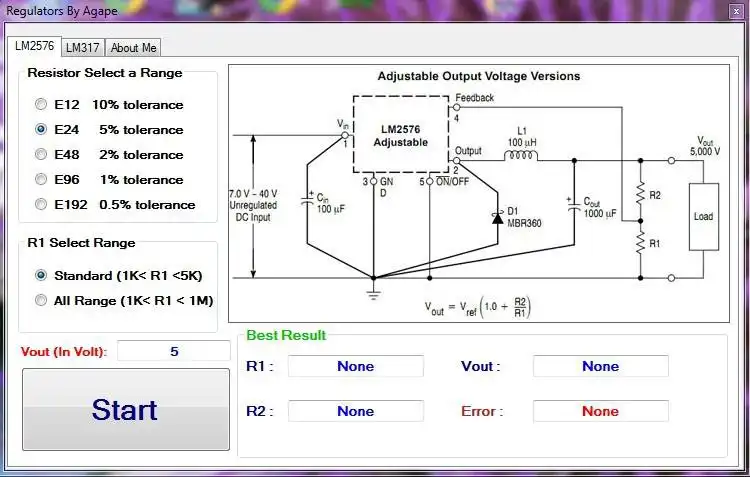Close the Regulators By Agape window
The width and height of the screenshot is (750, 477).
coord(736,11)
